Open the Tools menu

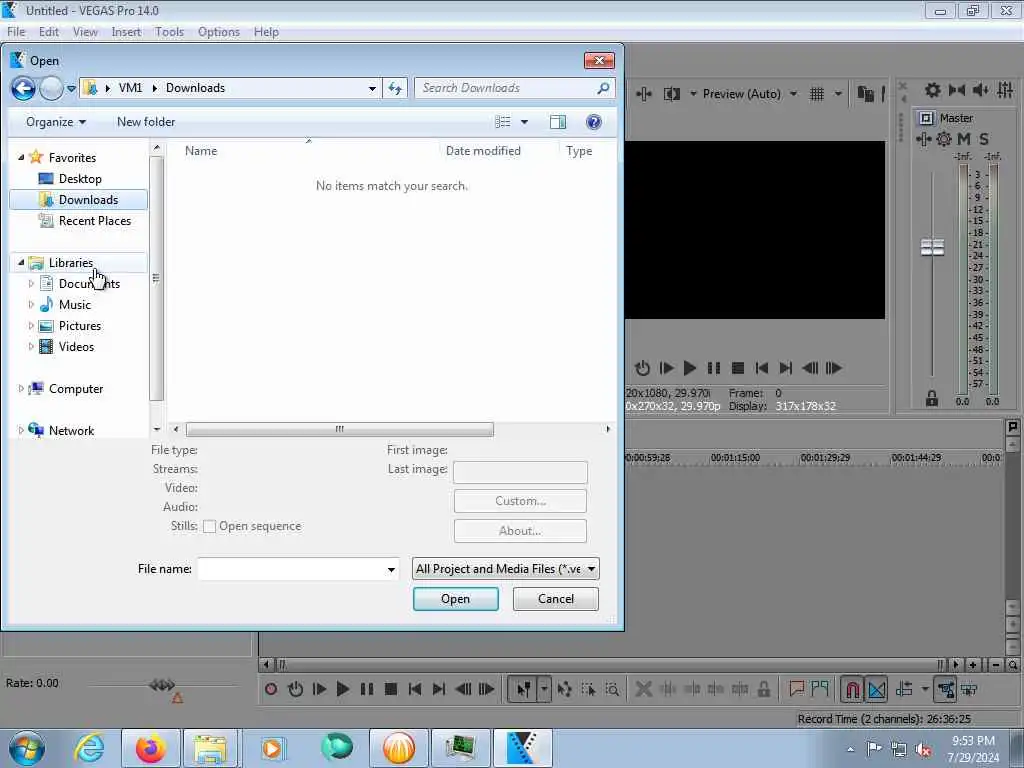(x=169, y=32)
